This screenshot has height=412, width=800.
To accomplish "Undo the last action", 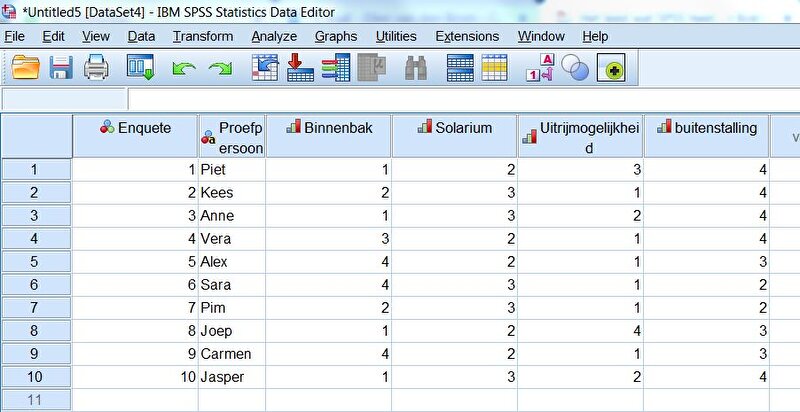I will [x=183, y=68].
